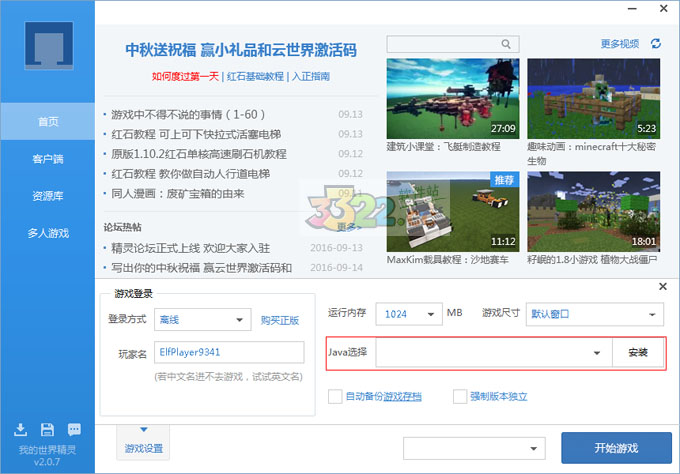Open the minecraft十大秘密生物 video thumbnail
Screen dimensions: 680x474
click(x=594, y=99)
